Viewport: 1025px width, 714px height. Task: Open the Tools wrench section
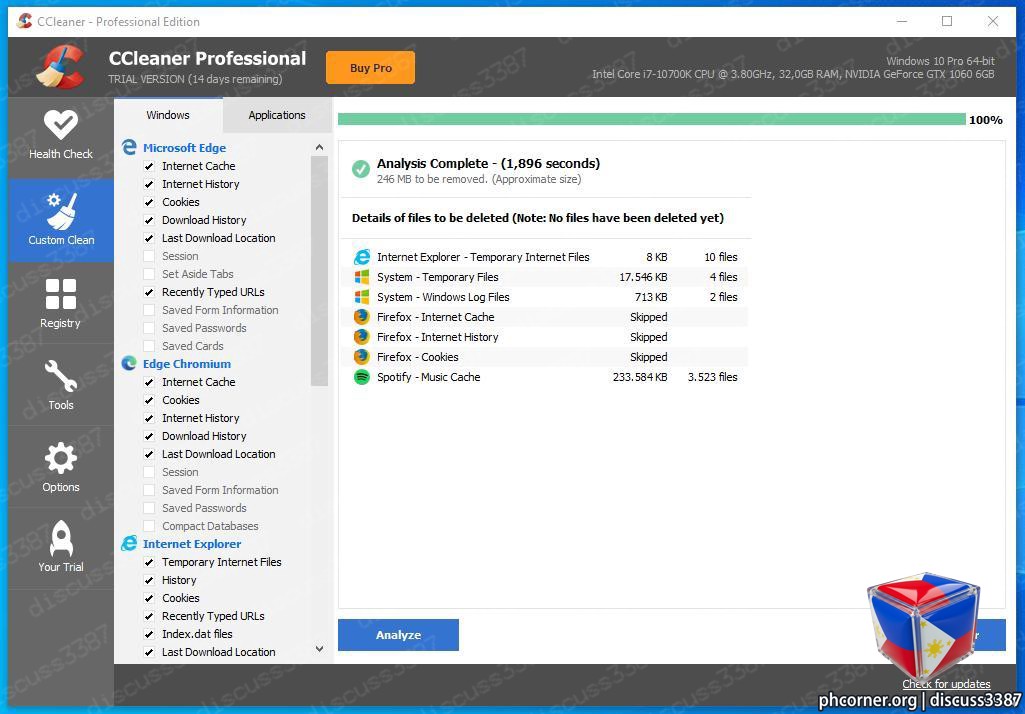[61, 385]
